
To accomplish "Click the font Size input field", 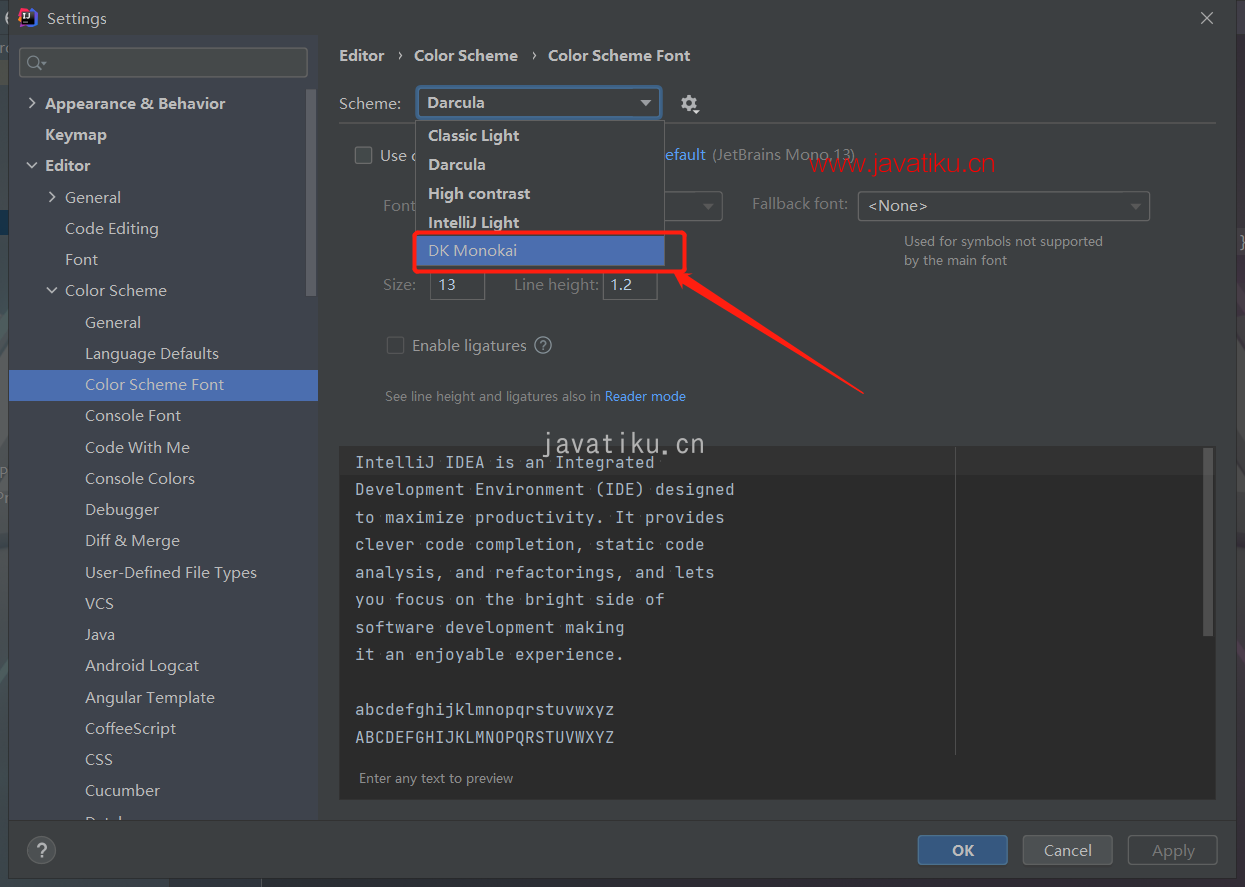I will click(x=457, y=284).
